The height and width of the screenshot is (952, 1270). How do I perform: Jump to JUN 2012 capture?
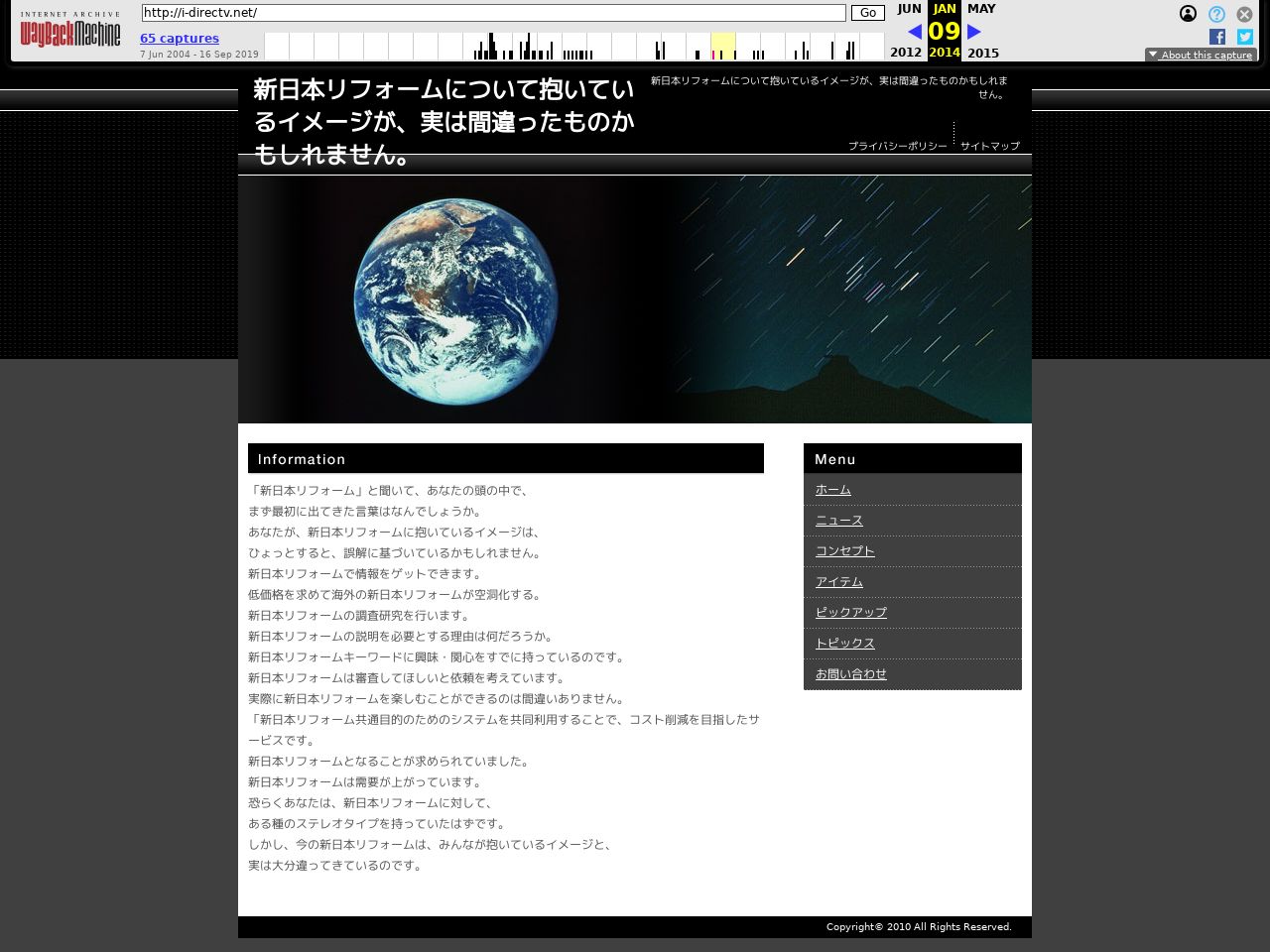[908, 9]
